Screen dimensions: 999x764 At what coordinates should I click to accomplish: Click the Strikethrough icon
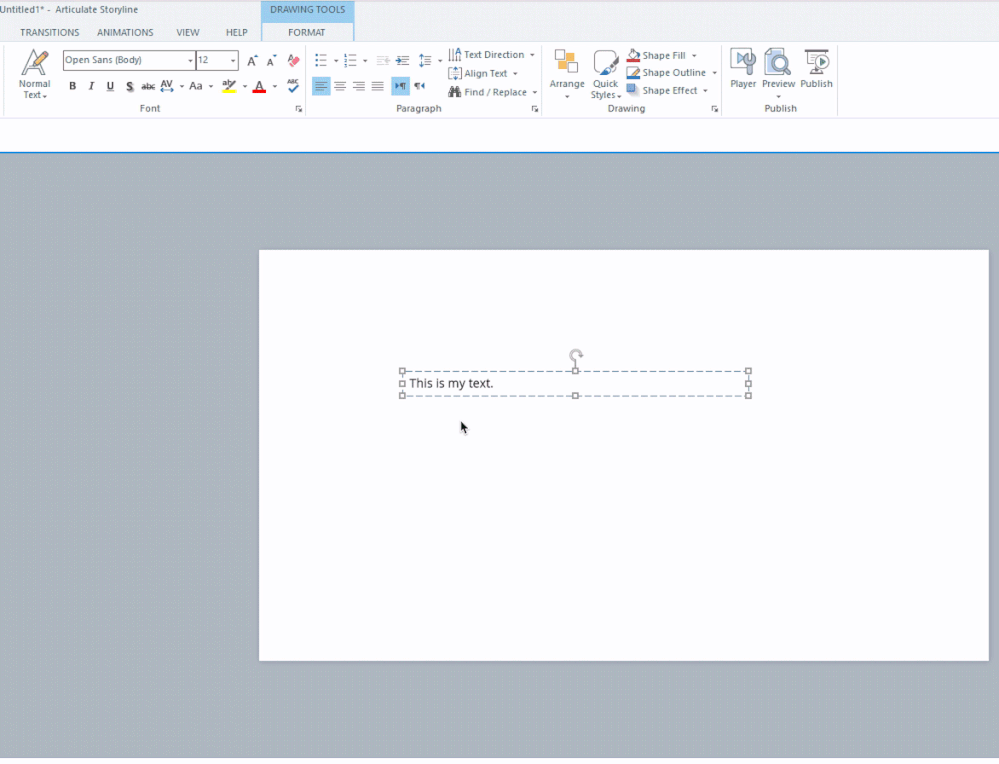point(148,87)
